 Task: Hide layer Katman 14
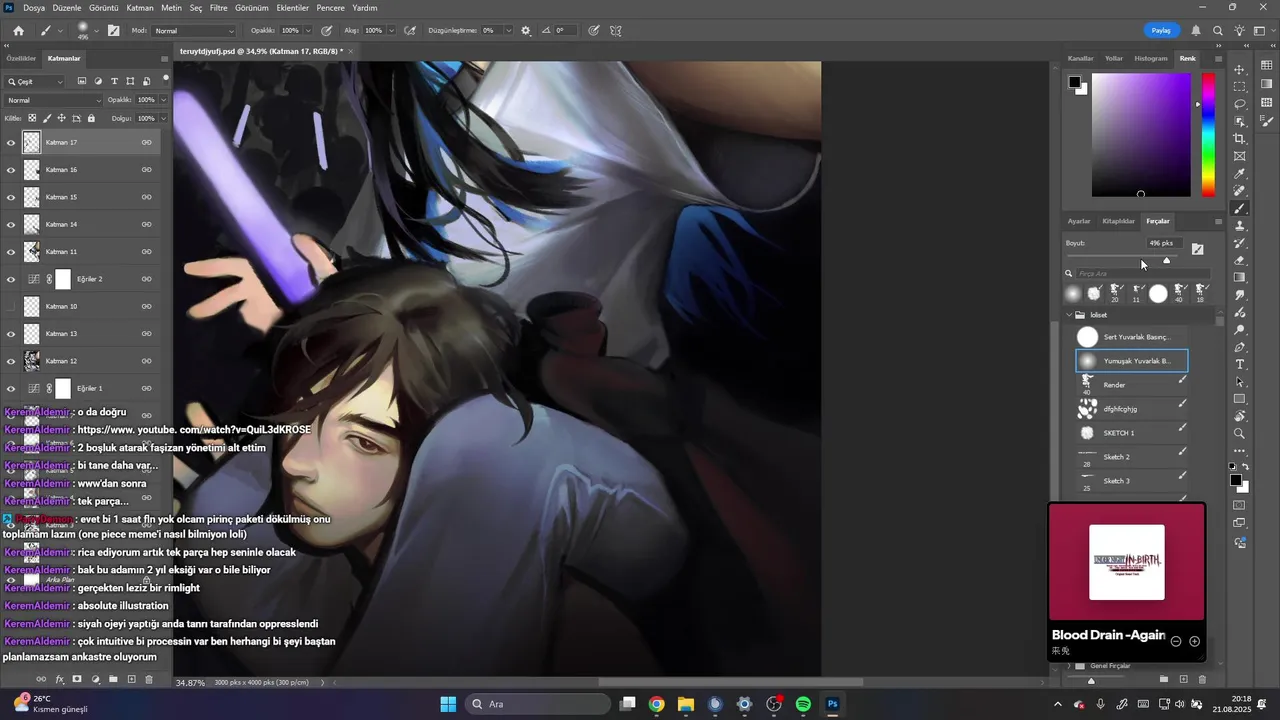tap(11, 224)
